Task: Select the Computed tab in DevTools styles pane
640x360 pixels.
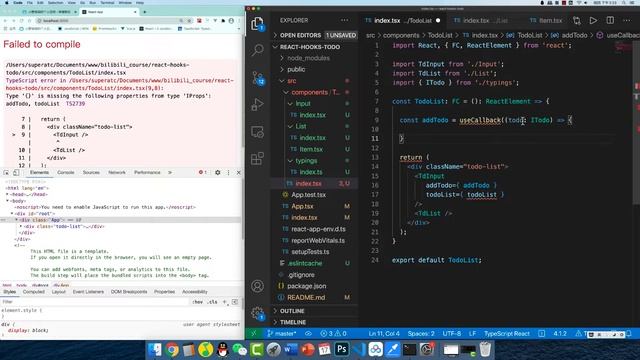Action: coord(33,292)
